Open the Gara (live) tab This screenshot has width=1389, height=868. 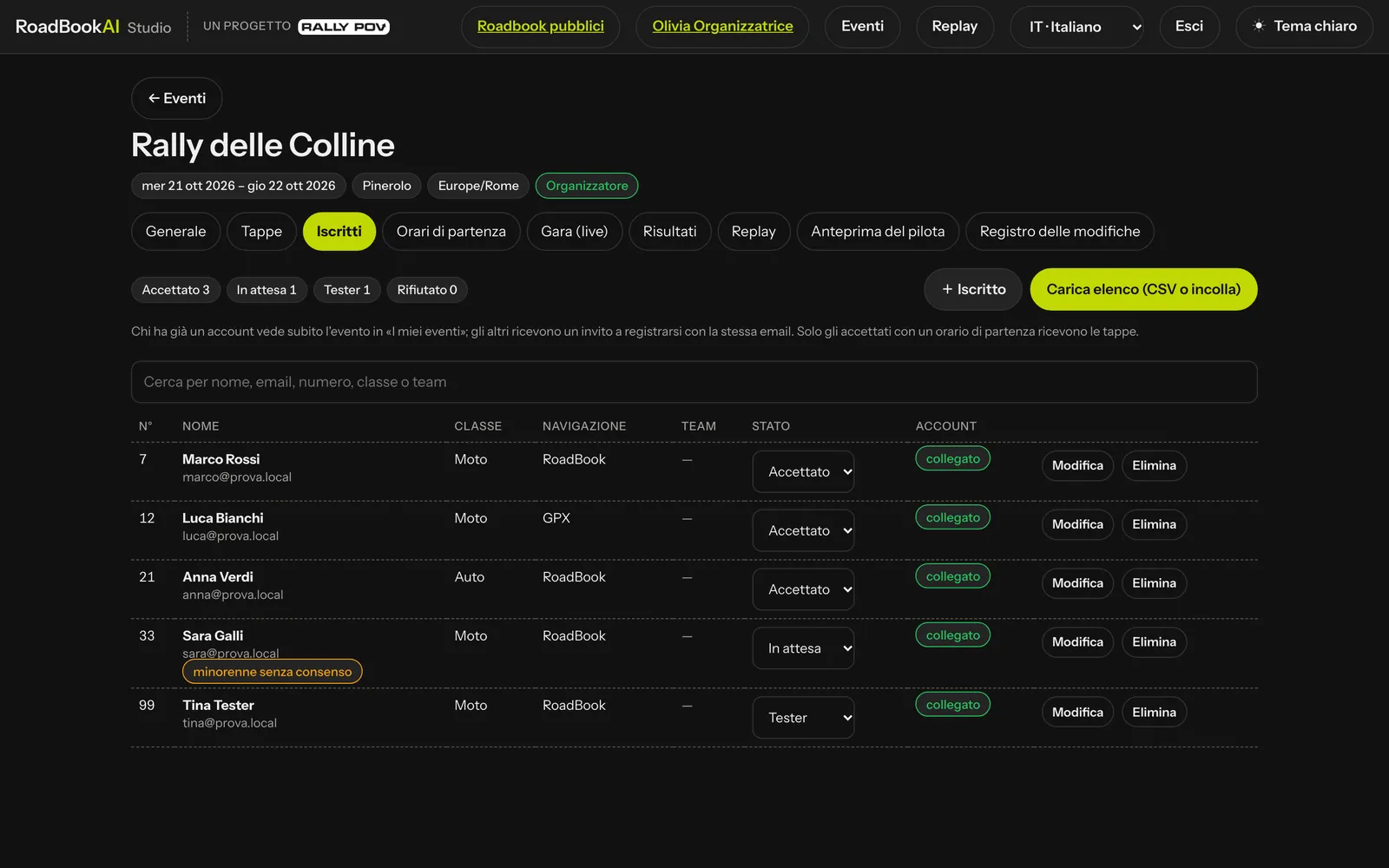[575, 232]
